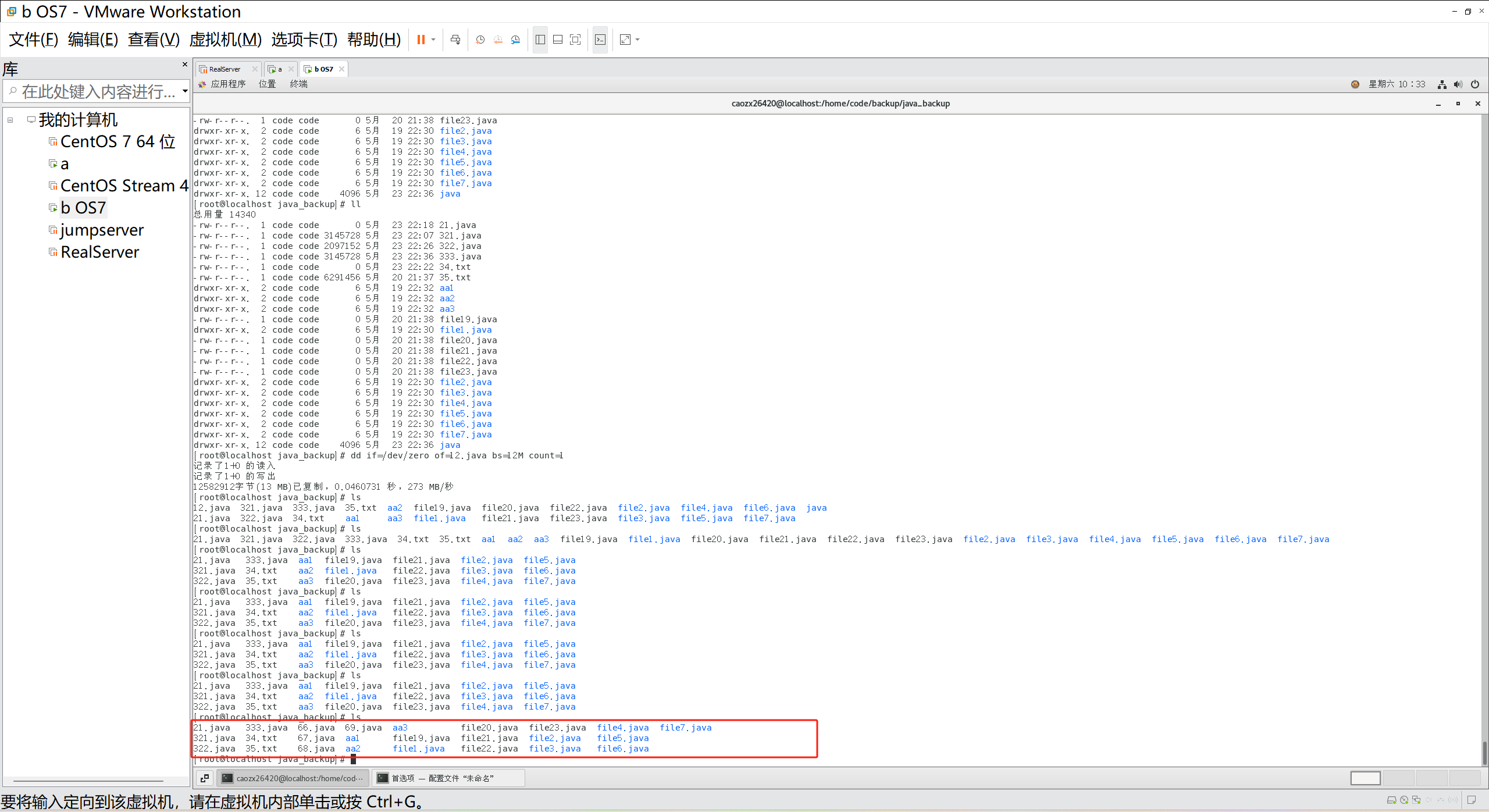Click the guest power icon at top right
Viewport: 1489px width, 812px height.
click(x=1475, y=84)
